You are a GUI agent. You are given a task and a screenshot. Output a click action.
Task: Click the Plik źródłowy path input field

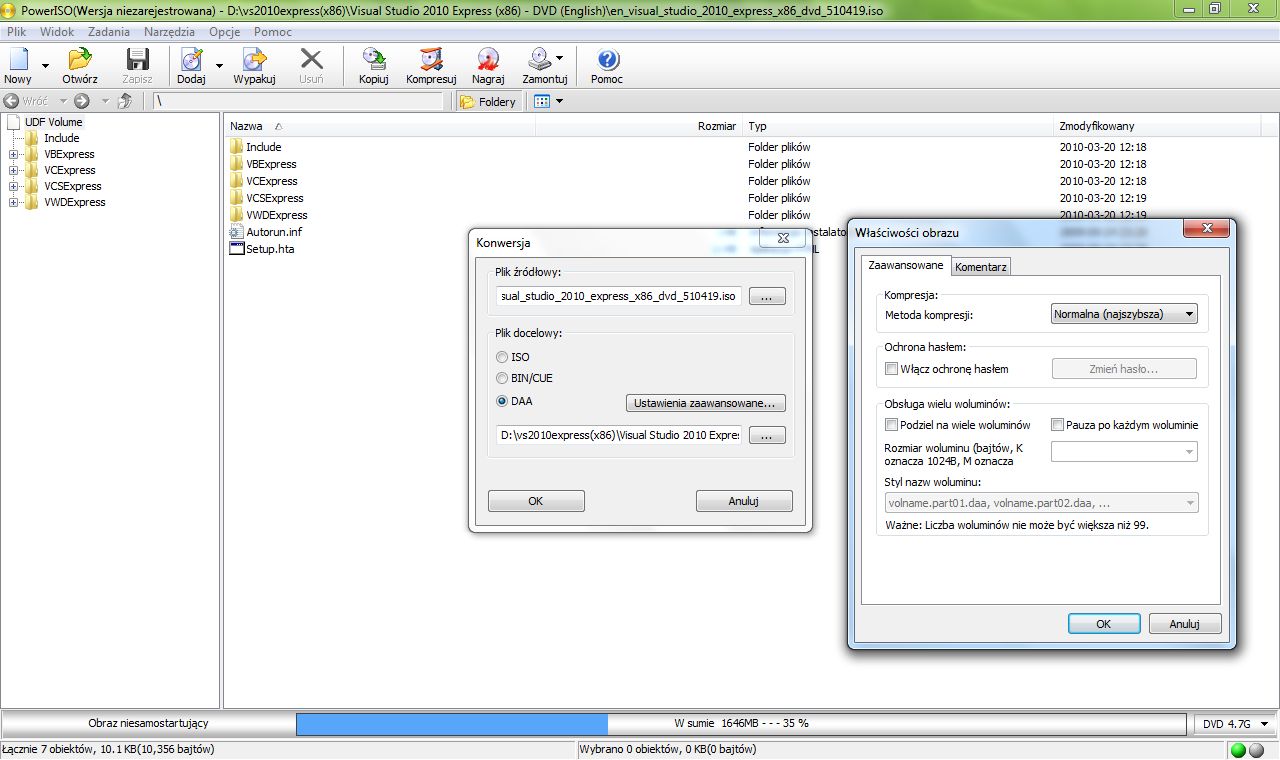click(x=619, y=296)
